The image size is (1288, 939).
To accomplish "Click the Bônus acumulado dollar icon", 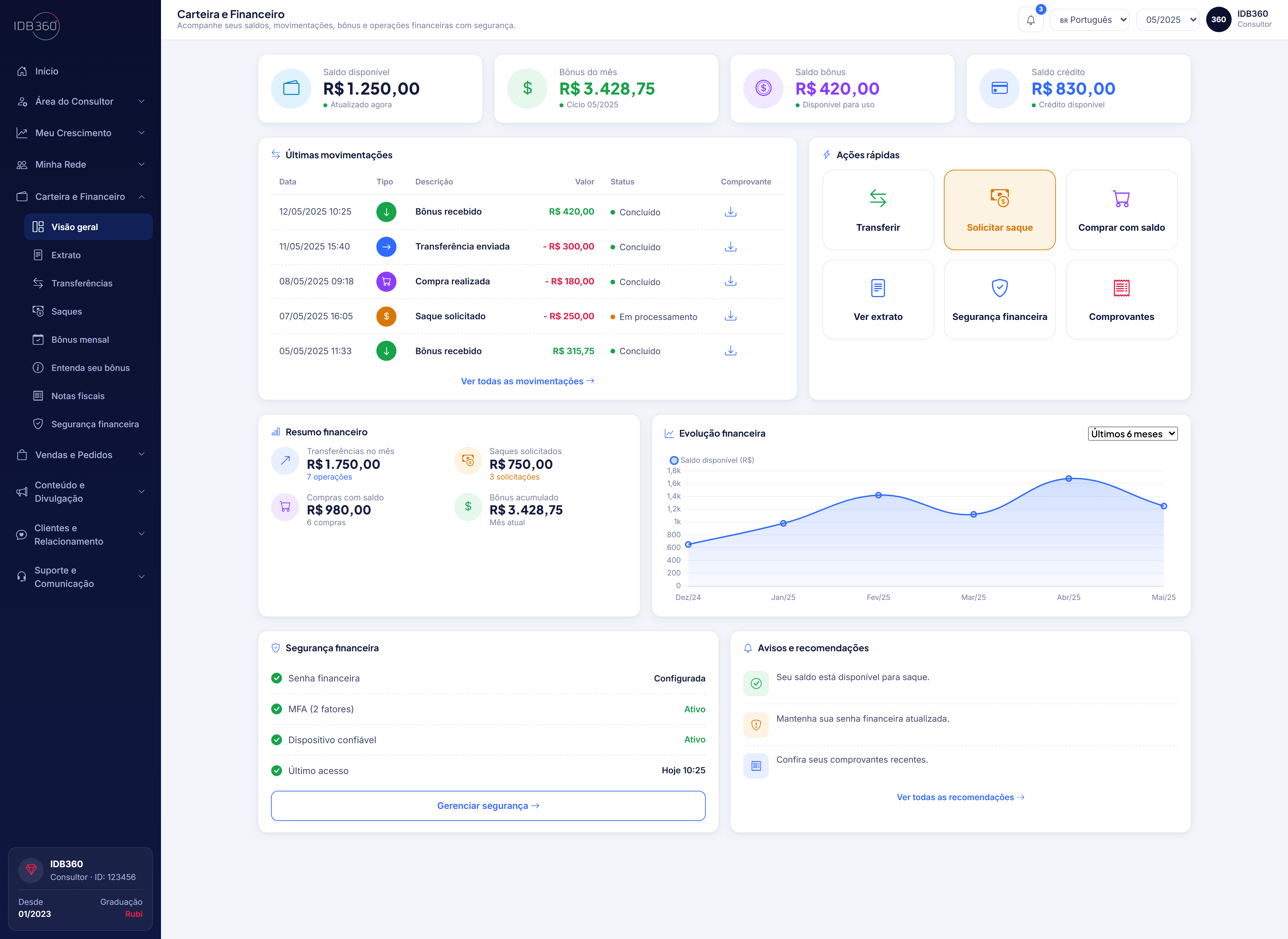I will click(468, 506).
